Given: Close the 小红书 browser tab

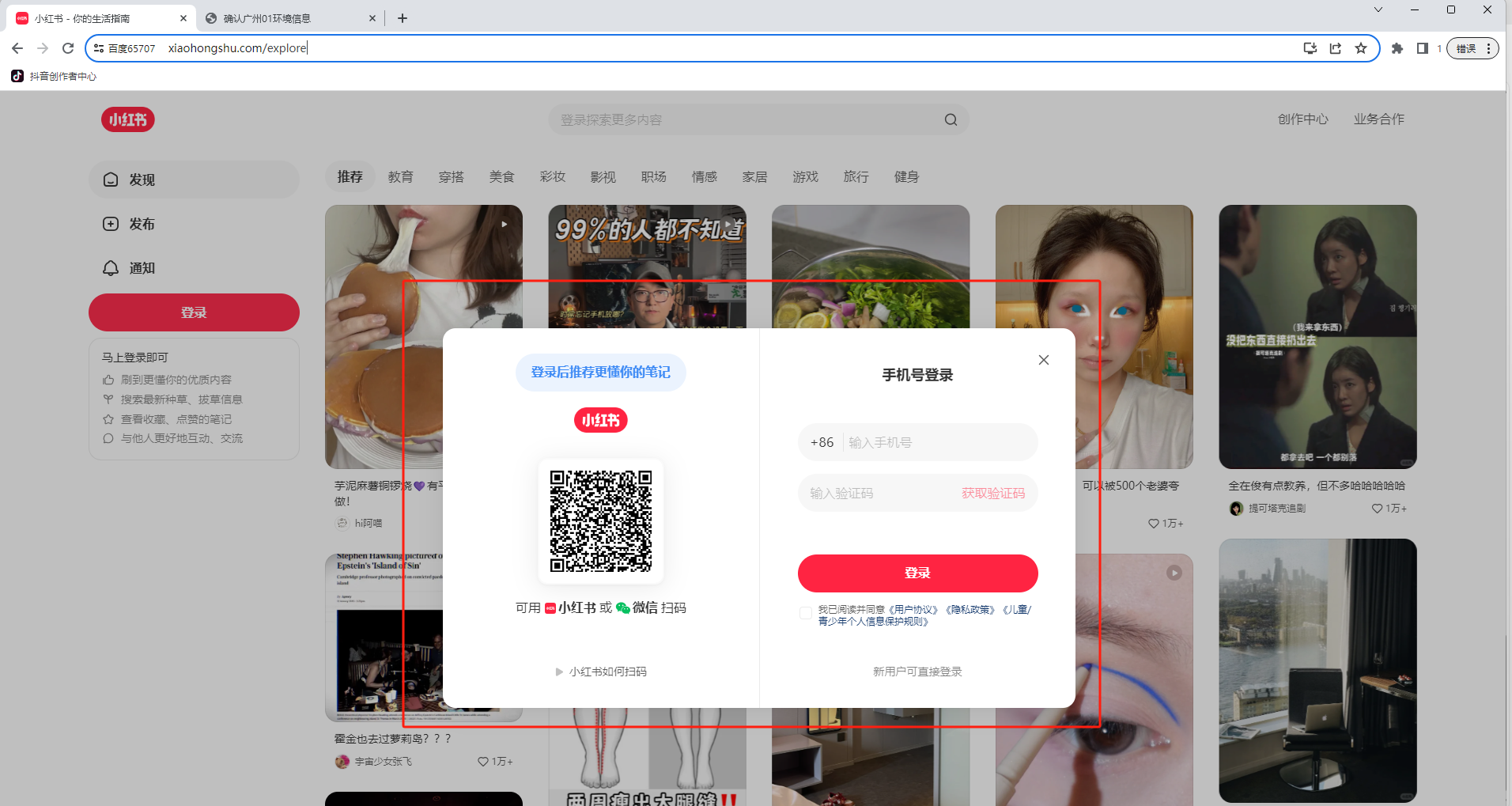Looking at the screenshot, I should (x=183, y=18).
